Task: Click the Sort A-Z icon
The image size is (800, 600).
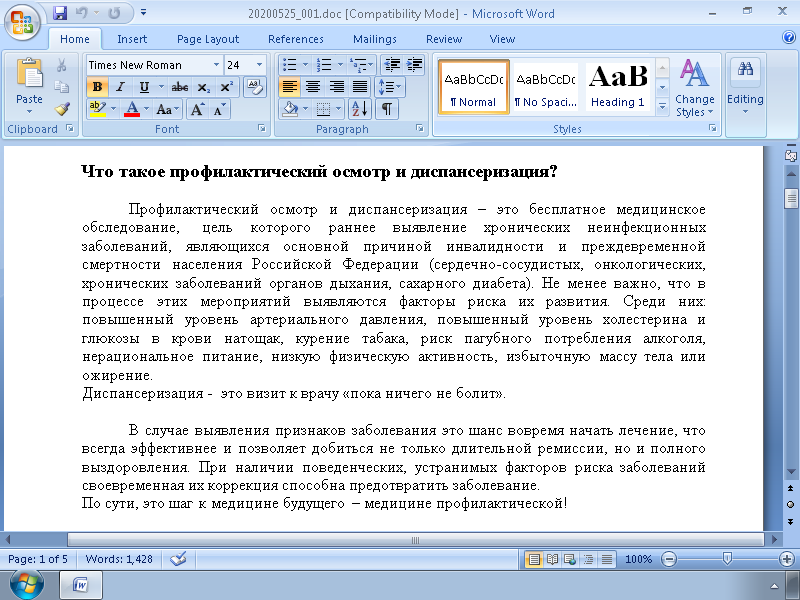Action: click(360, 109)
